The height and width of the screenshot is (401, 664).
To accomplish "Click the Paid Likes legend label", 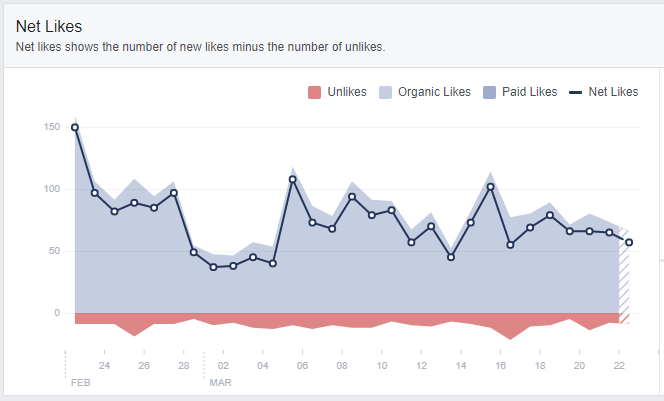I will click(529, 92).
